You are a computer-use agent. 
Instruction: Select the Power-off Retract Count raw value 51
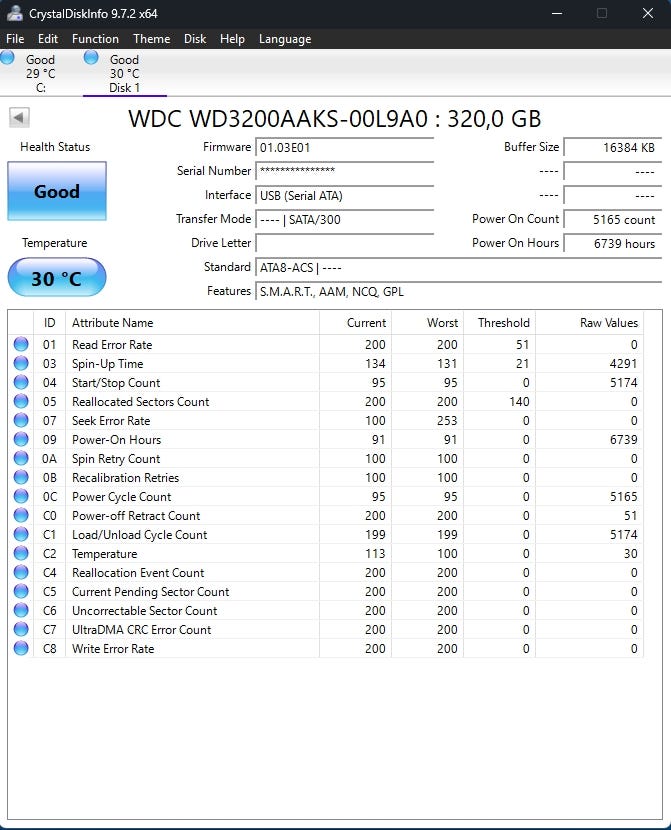[x=630, y=516]
